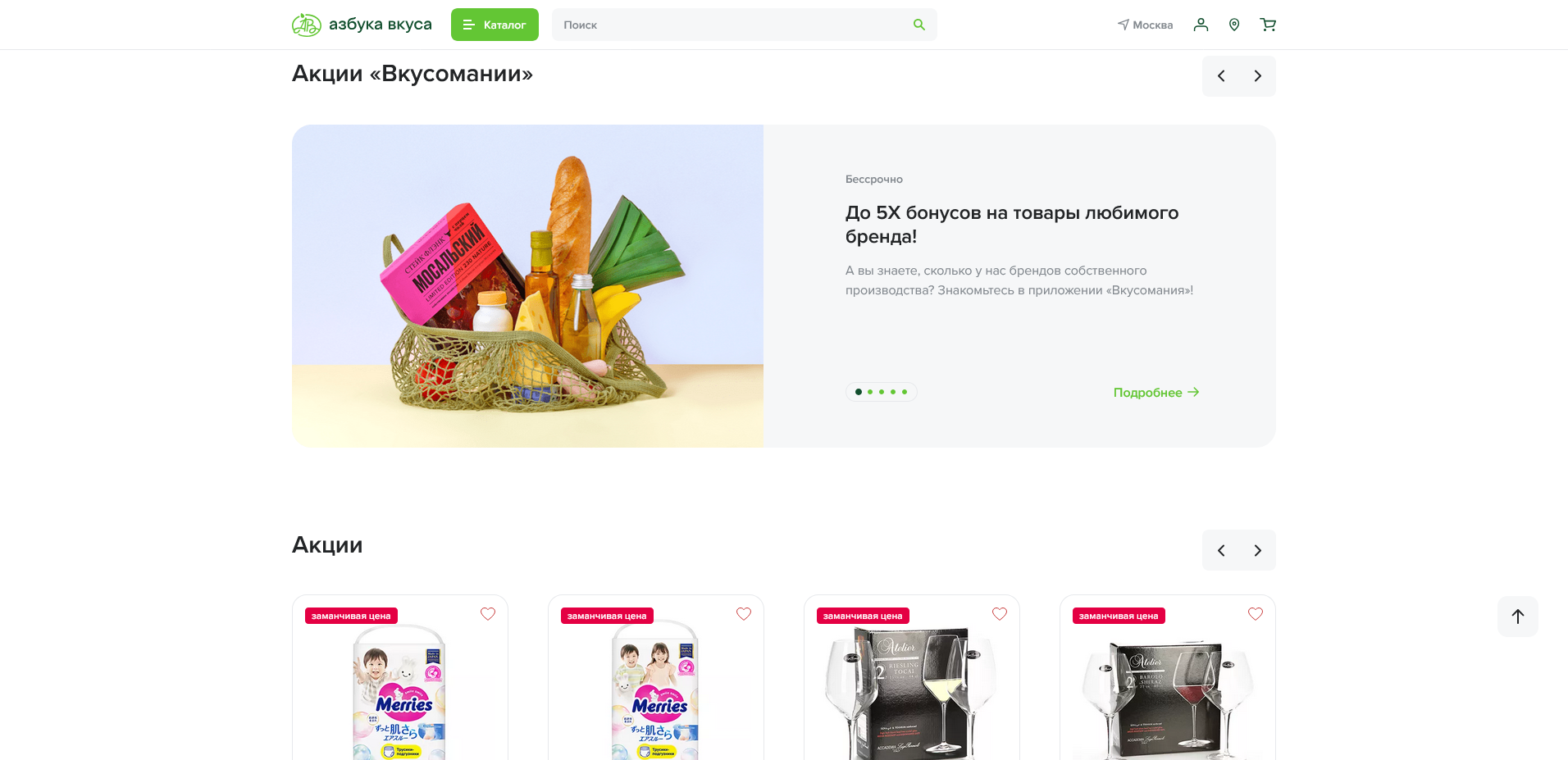
Task: Go to previous Вкусомания promo slide
Action: pyautogui.click(x=1221, y=76)
